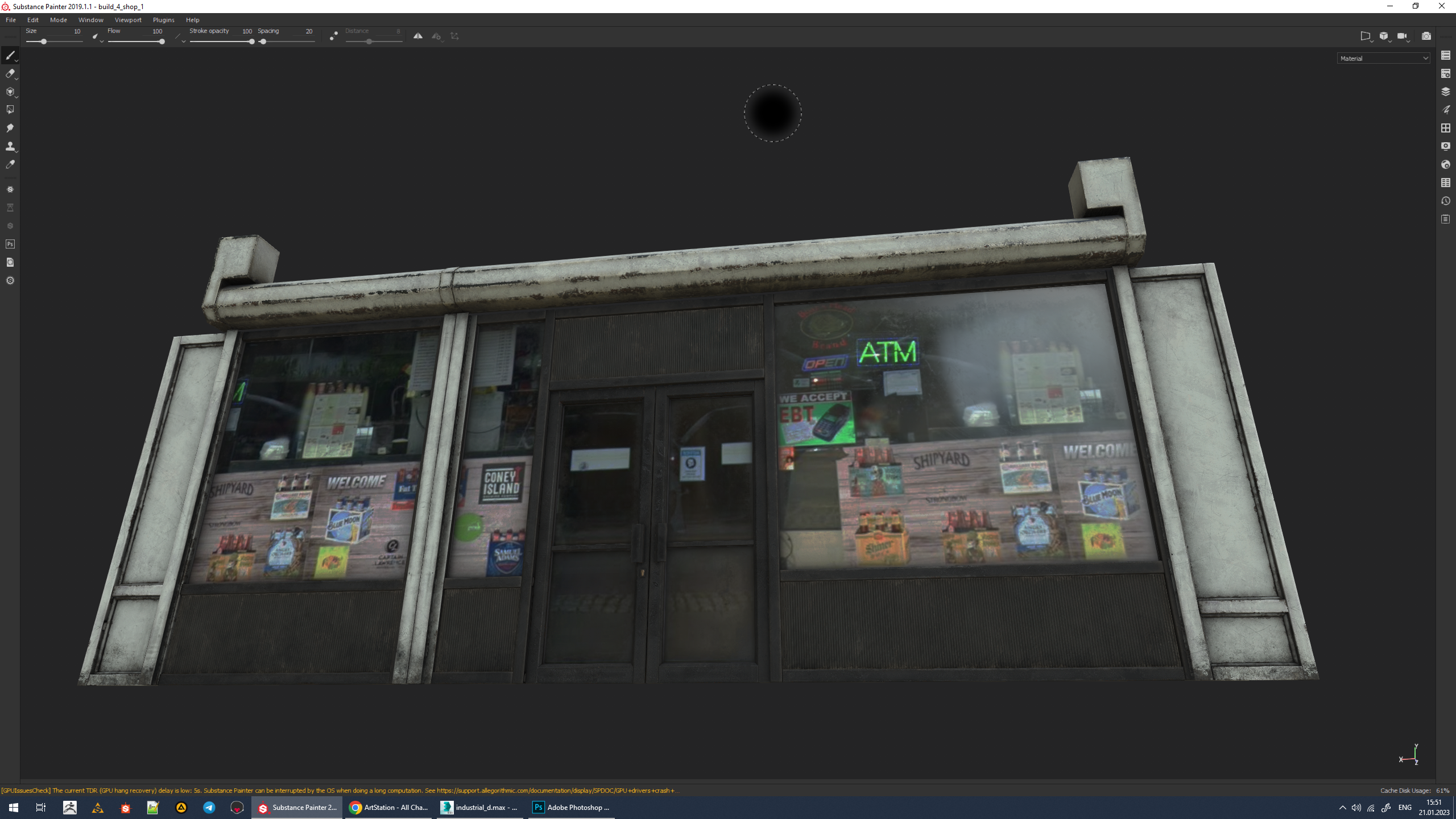Select the Eraser tool
The width and height of the screenshot is (1456, 819).
click(x=10, y=73)
